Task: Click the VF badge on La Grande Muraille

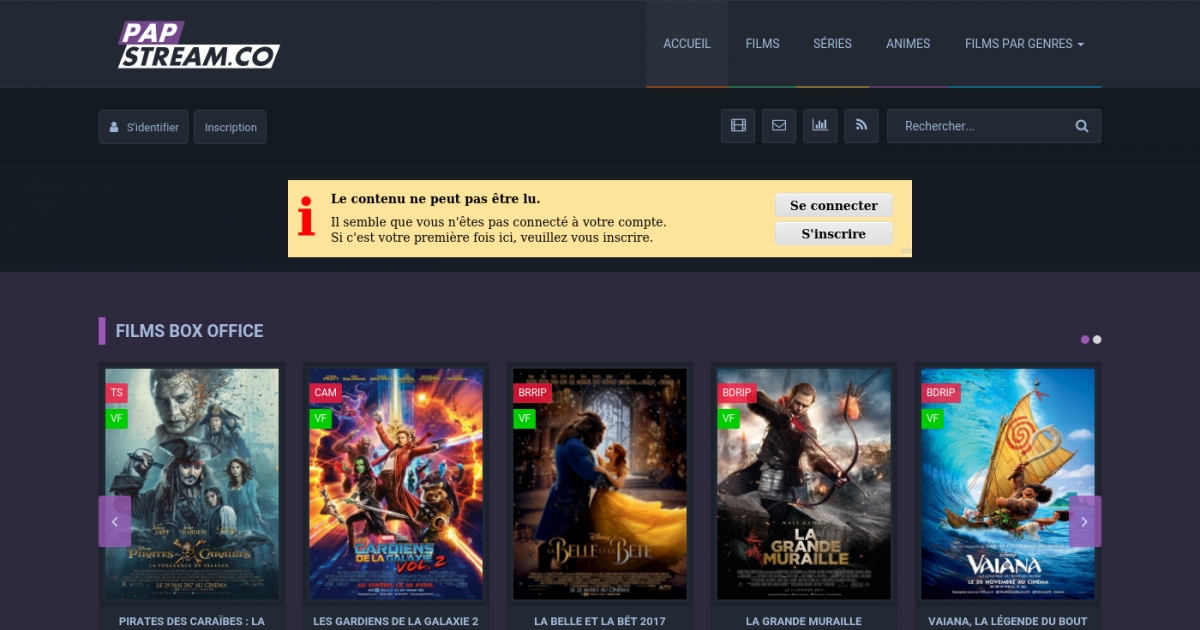Action: tap(728, 418)
